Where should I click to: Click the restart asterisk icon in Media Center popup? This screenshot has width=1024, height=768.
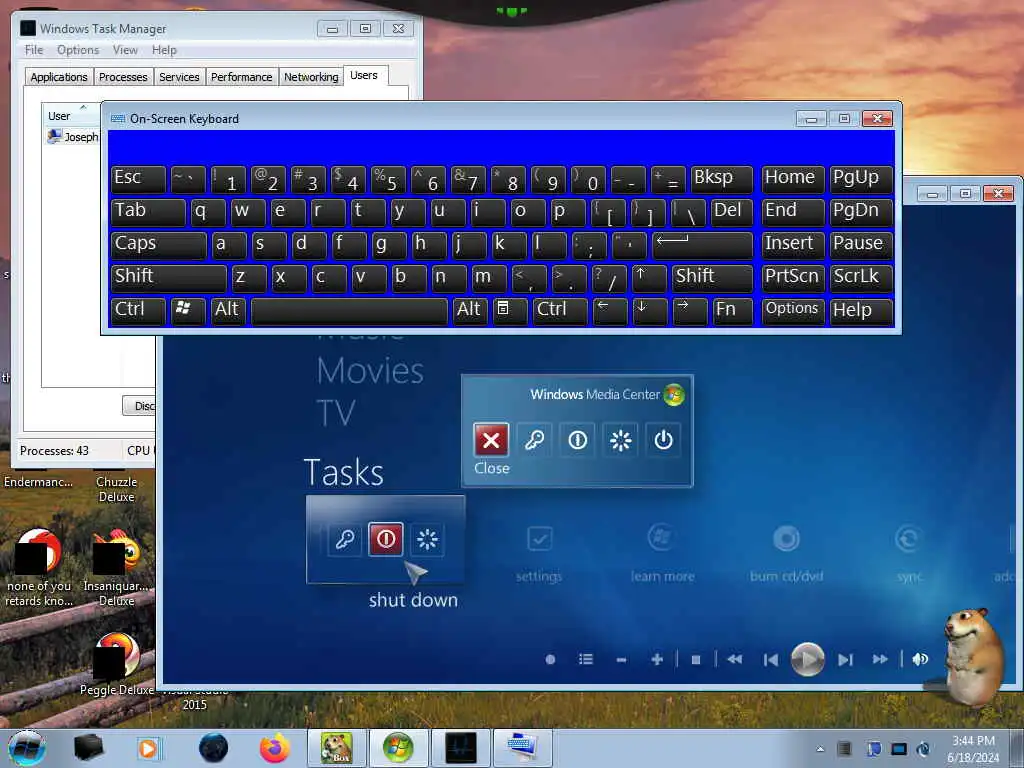[620, 440]
